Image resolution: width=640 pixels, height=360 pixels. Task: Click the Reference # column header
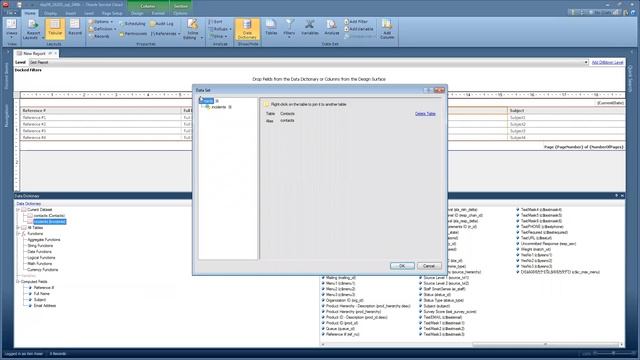(x=101, y=111)
